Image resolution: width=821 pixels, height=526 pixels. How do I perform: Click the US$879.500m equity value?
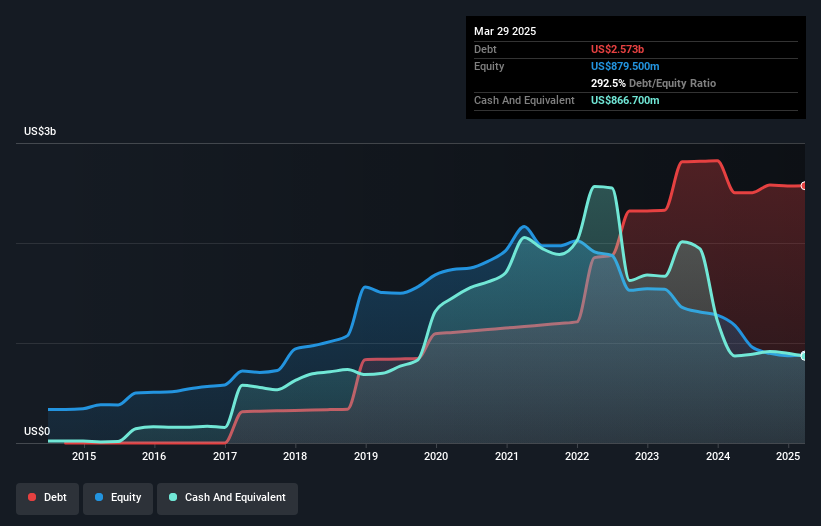click(625, 66)
